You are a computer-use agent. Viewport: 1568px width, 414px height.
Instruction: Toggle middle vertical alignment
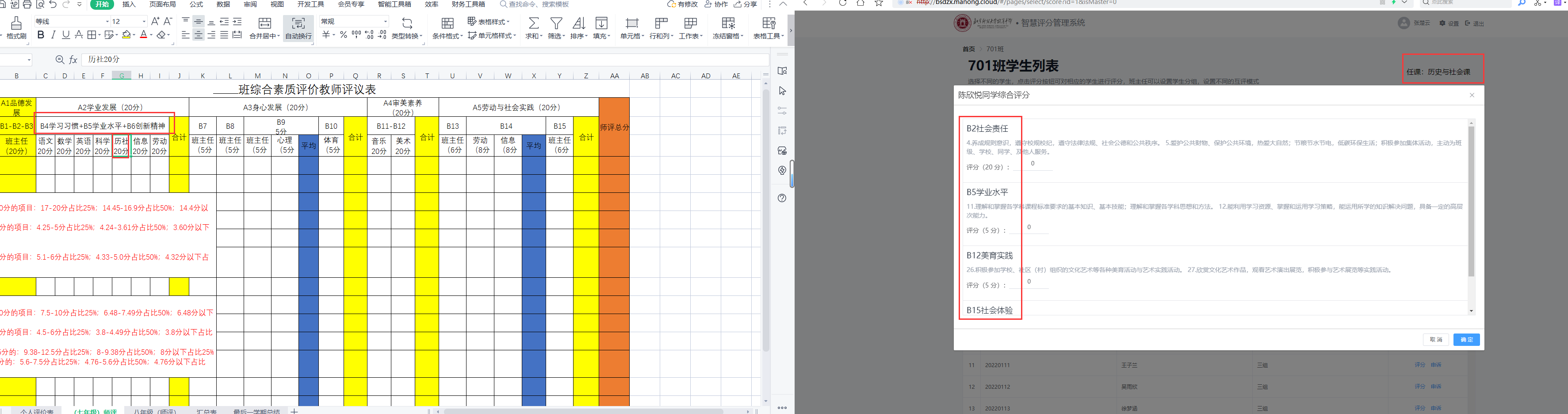tap(199, 21)
